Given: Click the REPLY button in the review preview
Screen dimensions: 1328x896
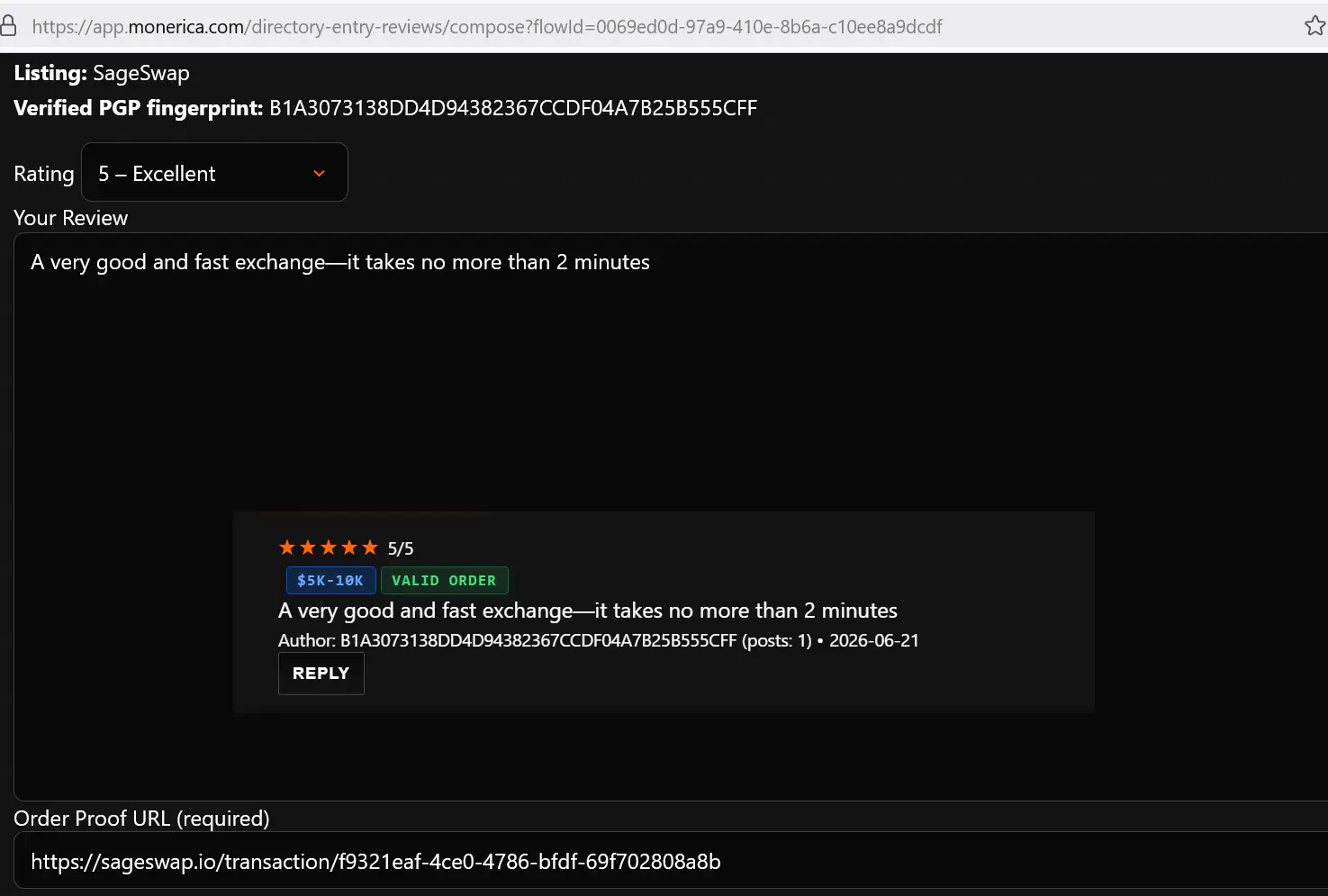Looking at the screenshot, I should [x=321, y=674].
